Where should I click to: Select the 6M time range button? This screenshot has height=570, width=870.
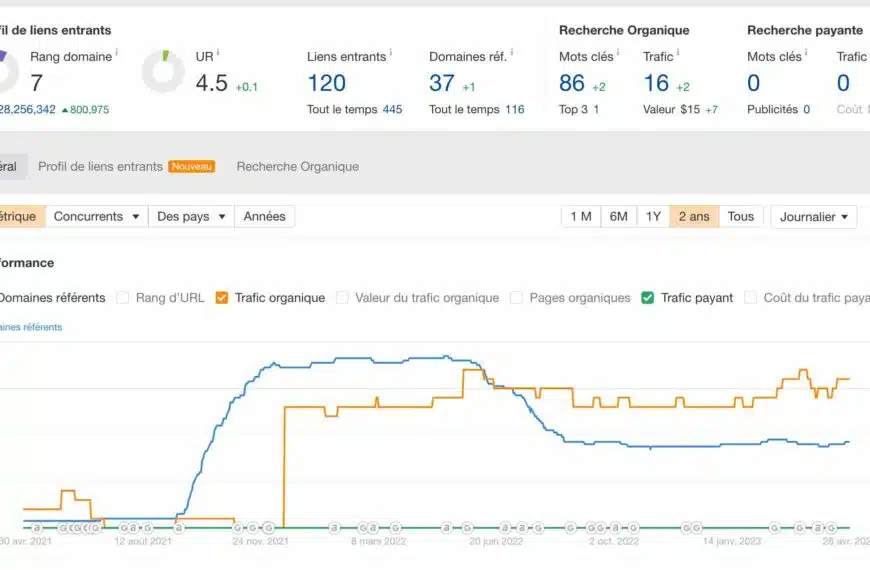[618, 217]
